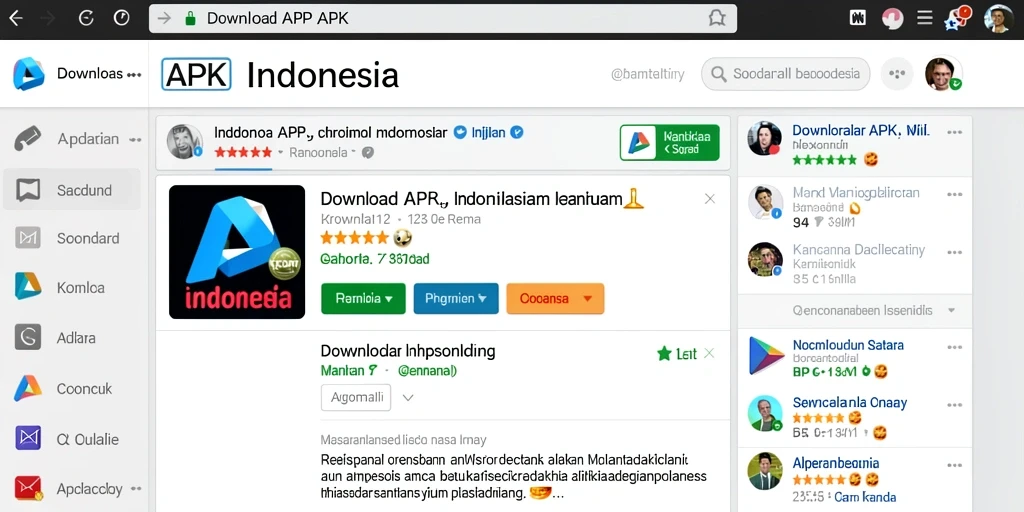This screenshot has height=512, width=1024.
Task: Open the green Ramloia dropdown button
Action: click(363, 298)
